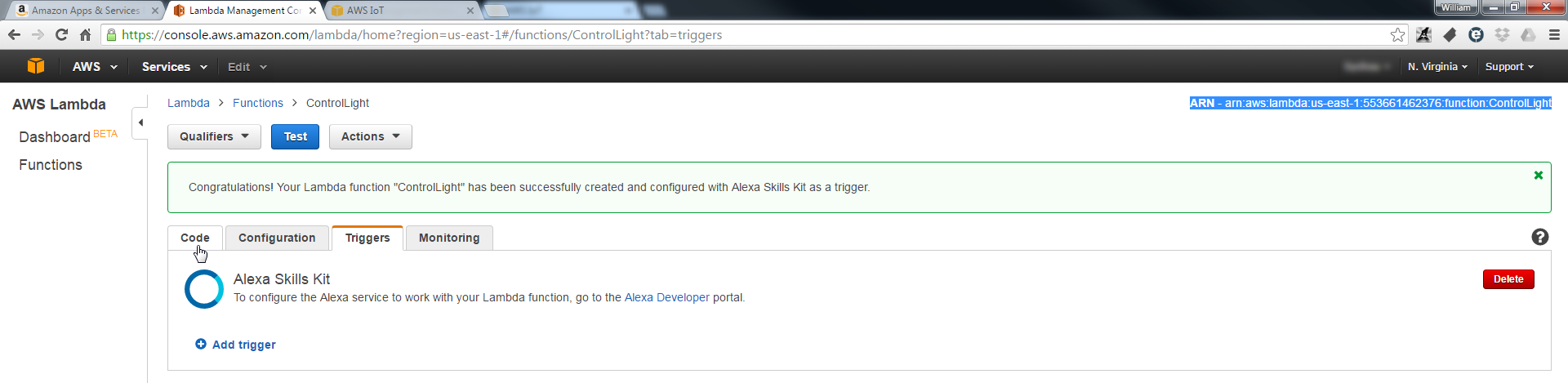Open the Qualifiers dropdown
The width and height of the screenshot is (1568, 383).
point(214,136)
